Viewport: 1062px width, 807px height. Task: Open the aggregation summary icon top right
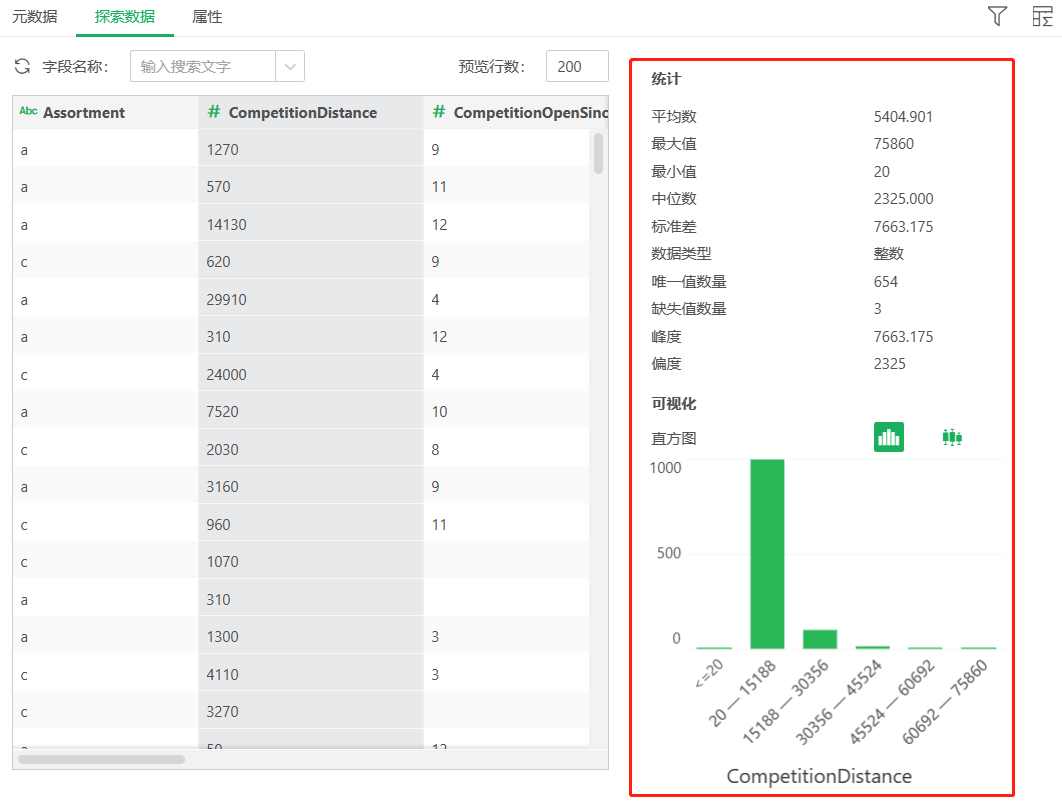click(1041, 16)
